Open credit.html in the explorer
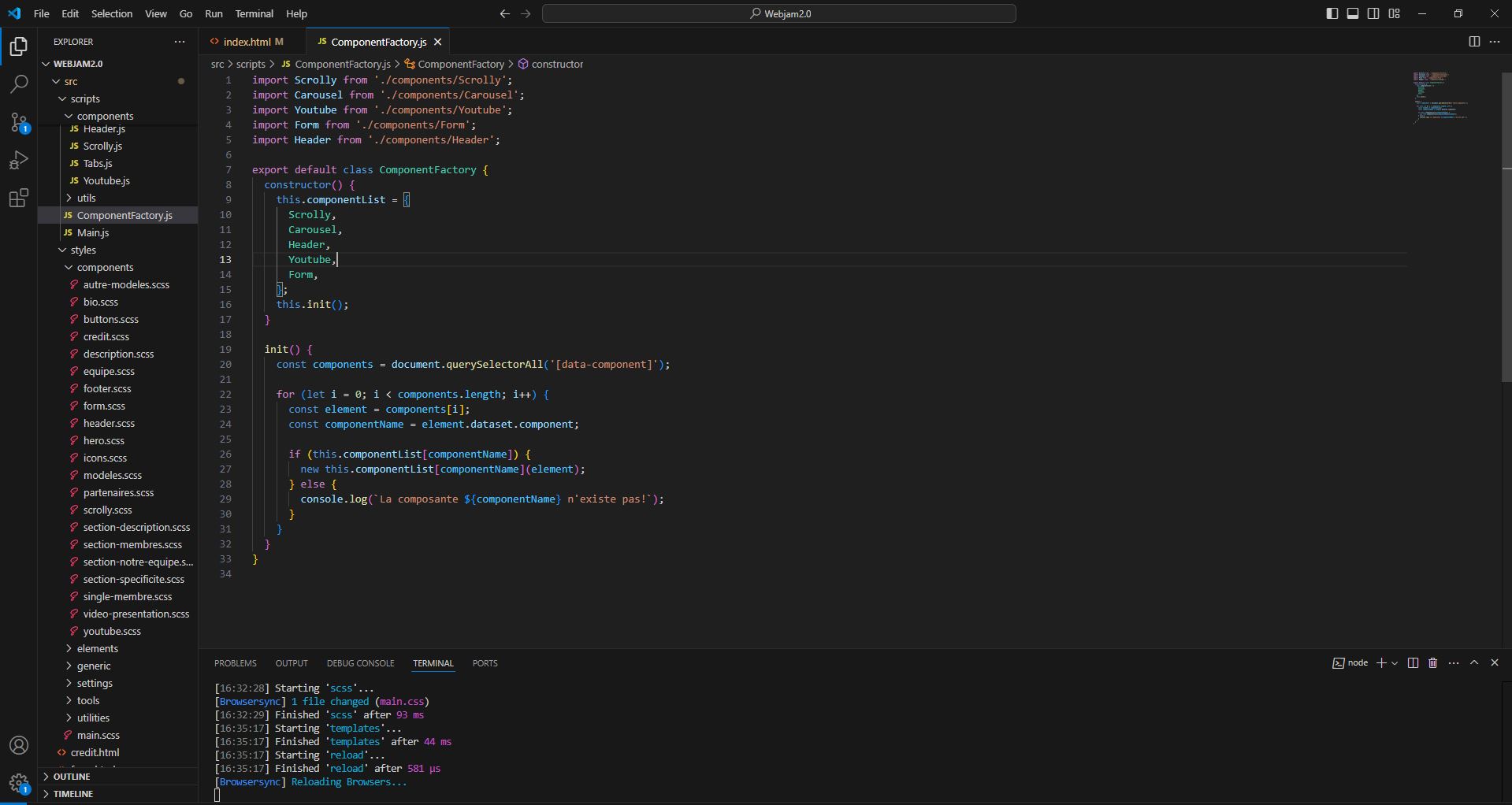The image size is (1512, 805). tap(118, 752)
